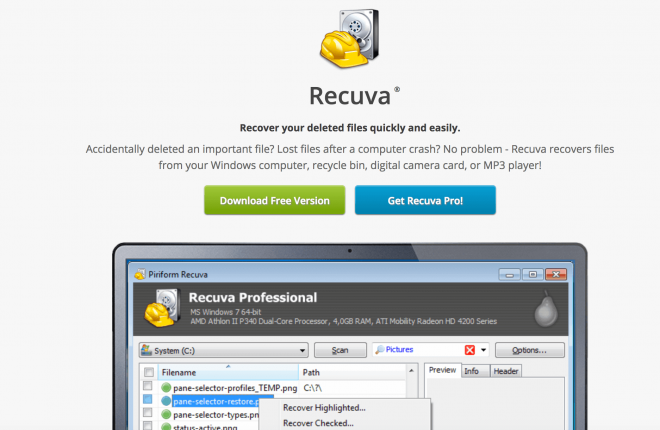Toggle the select-all checkbox in the header
This screenshot has width=660, height=430.
click(149, 372)
